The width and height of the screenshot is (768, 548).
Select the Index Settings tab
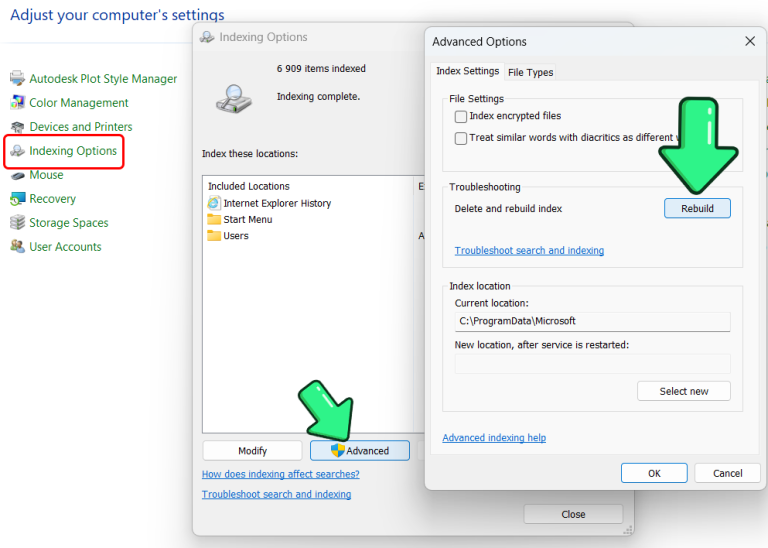pyautogui.click(x=467, y=72)
